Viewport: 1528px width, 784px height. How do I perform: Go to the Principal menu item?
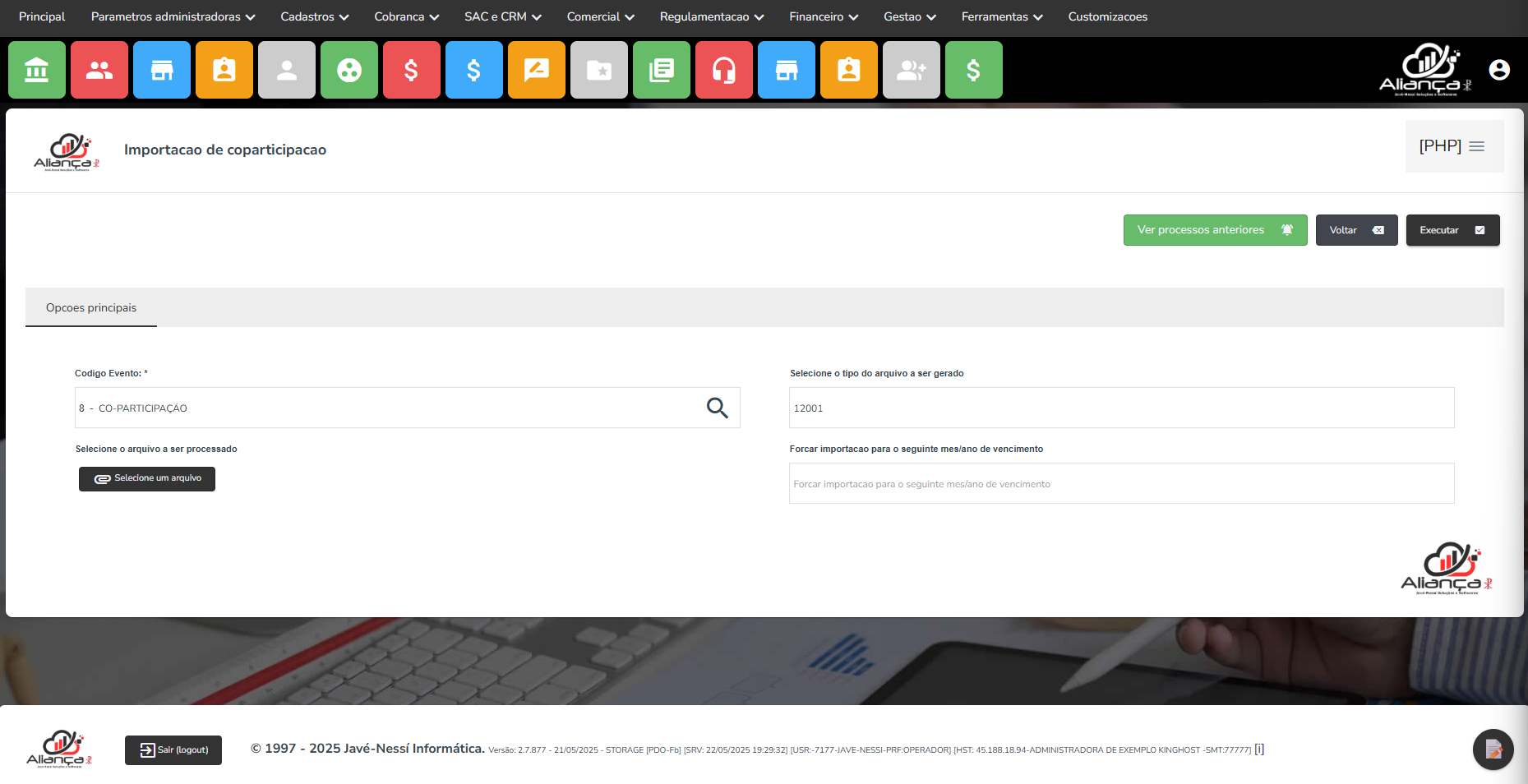(x=42, y=16)
